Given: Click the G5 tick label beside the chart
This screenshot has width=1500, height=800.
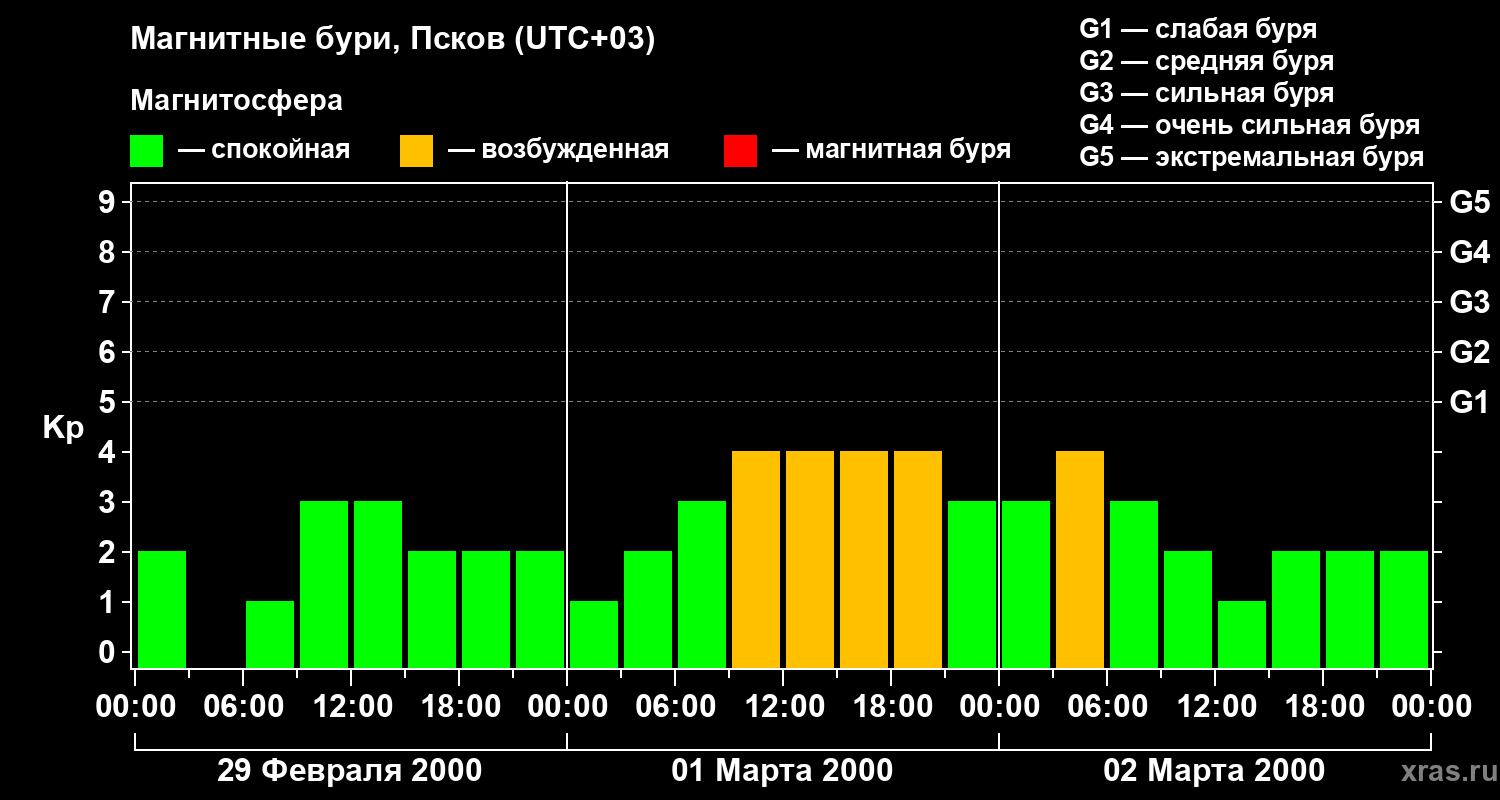Looking at the screenshot, I should click(x=1470, y=202).
